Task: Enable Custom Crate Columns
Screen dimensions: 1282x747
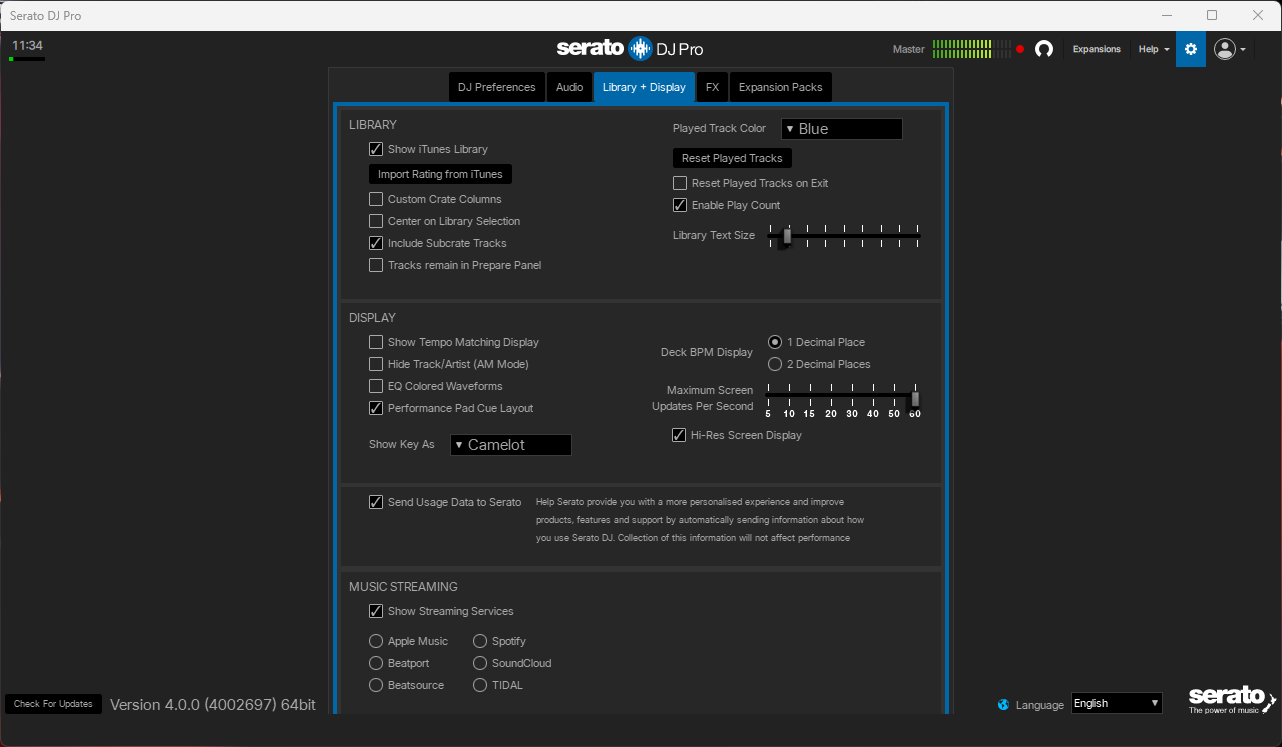Action: click(376, 199)
